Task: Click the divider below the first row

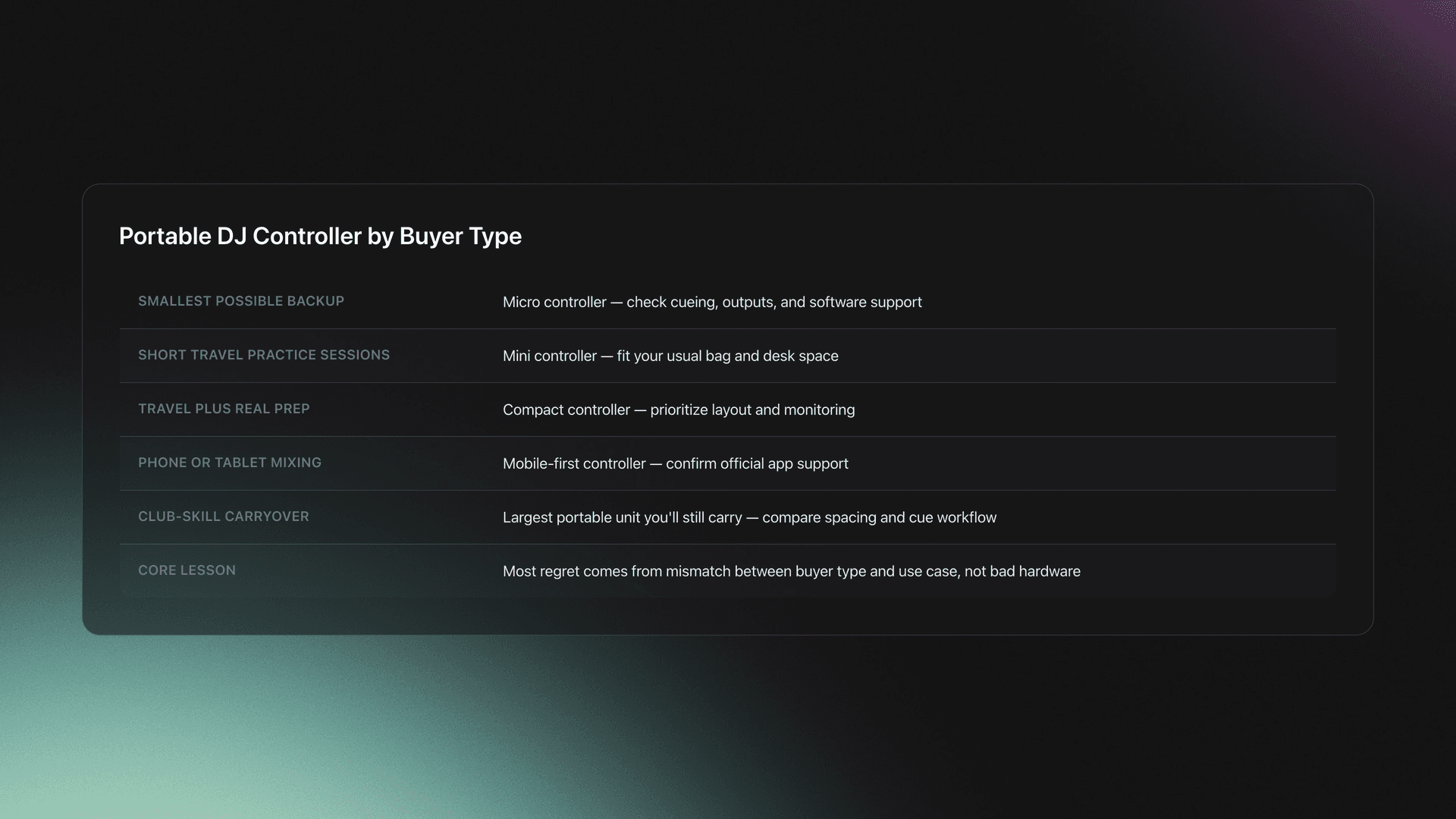Action: pos(726,329)
